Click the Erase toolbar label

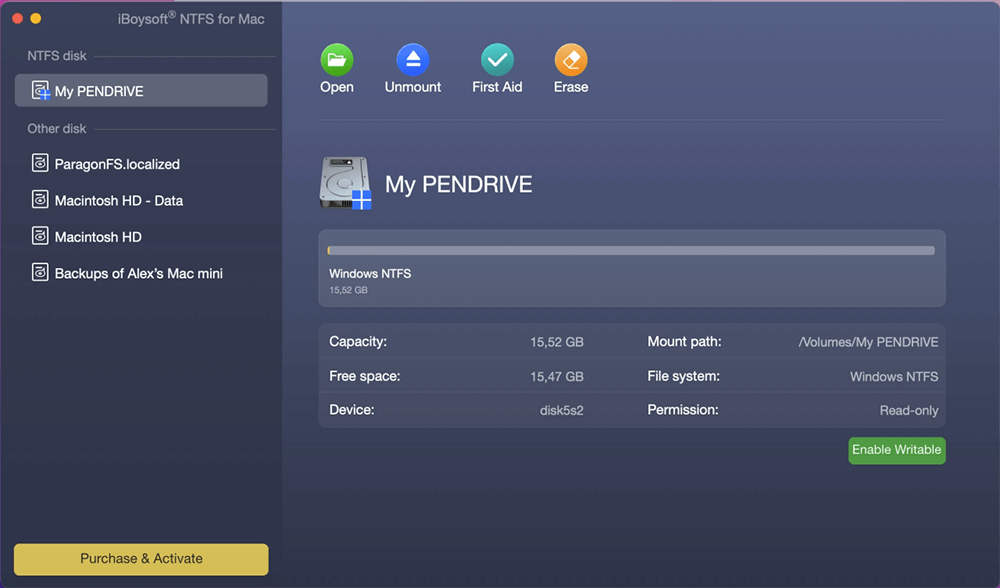571,87
